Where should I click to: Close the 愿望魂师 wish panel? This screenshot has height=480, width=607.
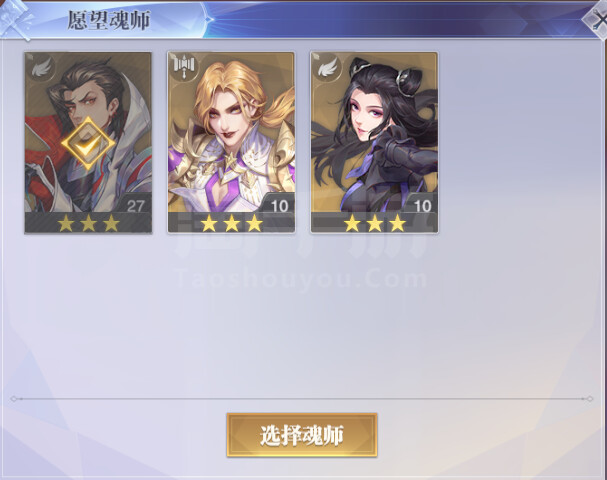pyautogui.click(x=598, y=21)
